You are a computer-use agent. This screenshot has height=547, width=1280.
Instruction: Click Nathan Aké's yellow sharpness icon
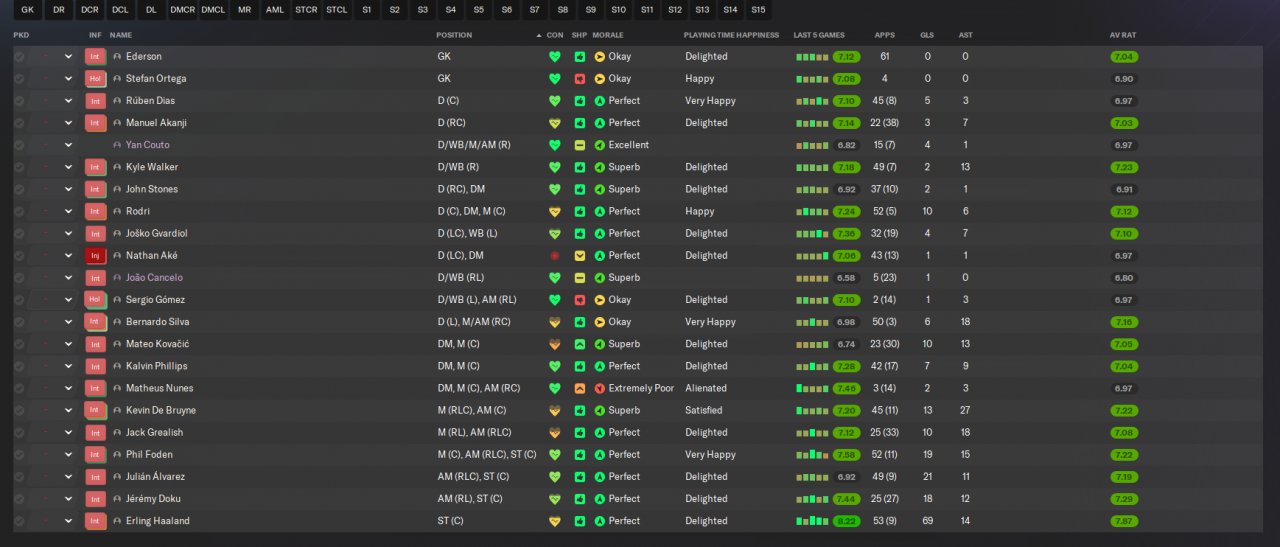[580, 256]
